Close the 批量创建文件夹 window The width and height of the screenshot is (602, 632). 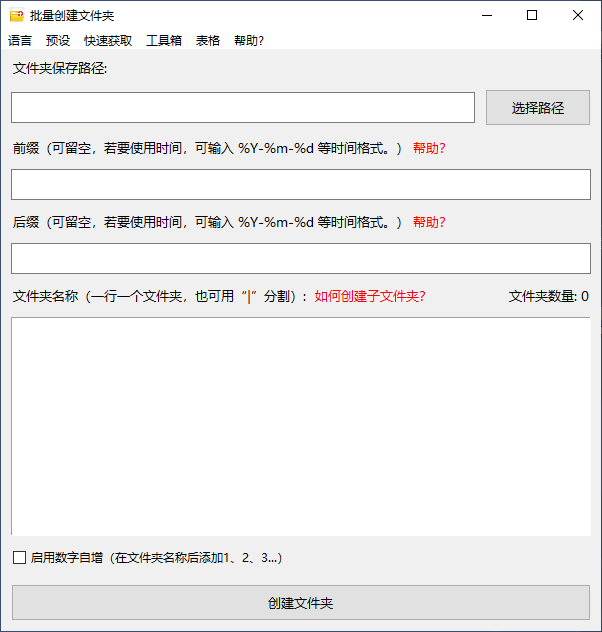point(578,15)
